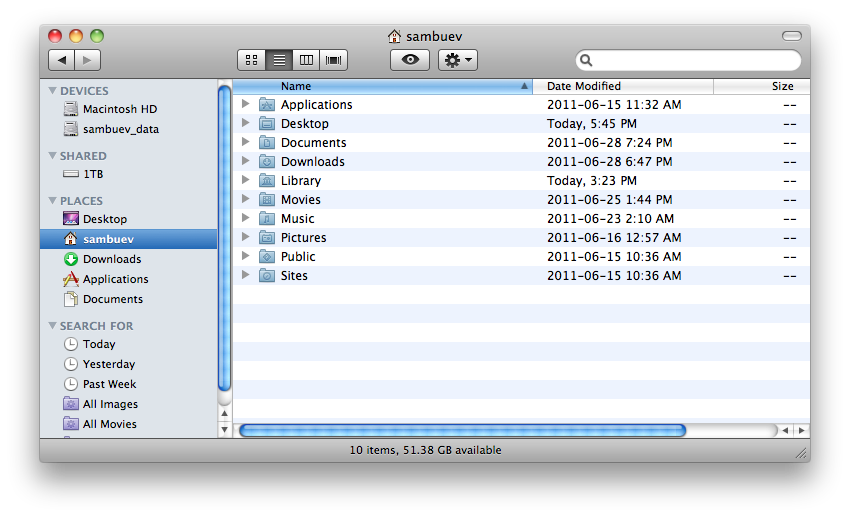Go back with the left arrow button
The width and height of the screenshot is (850, 517).
[x=61, y=60]
